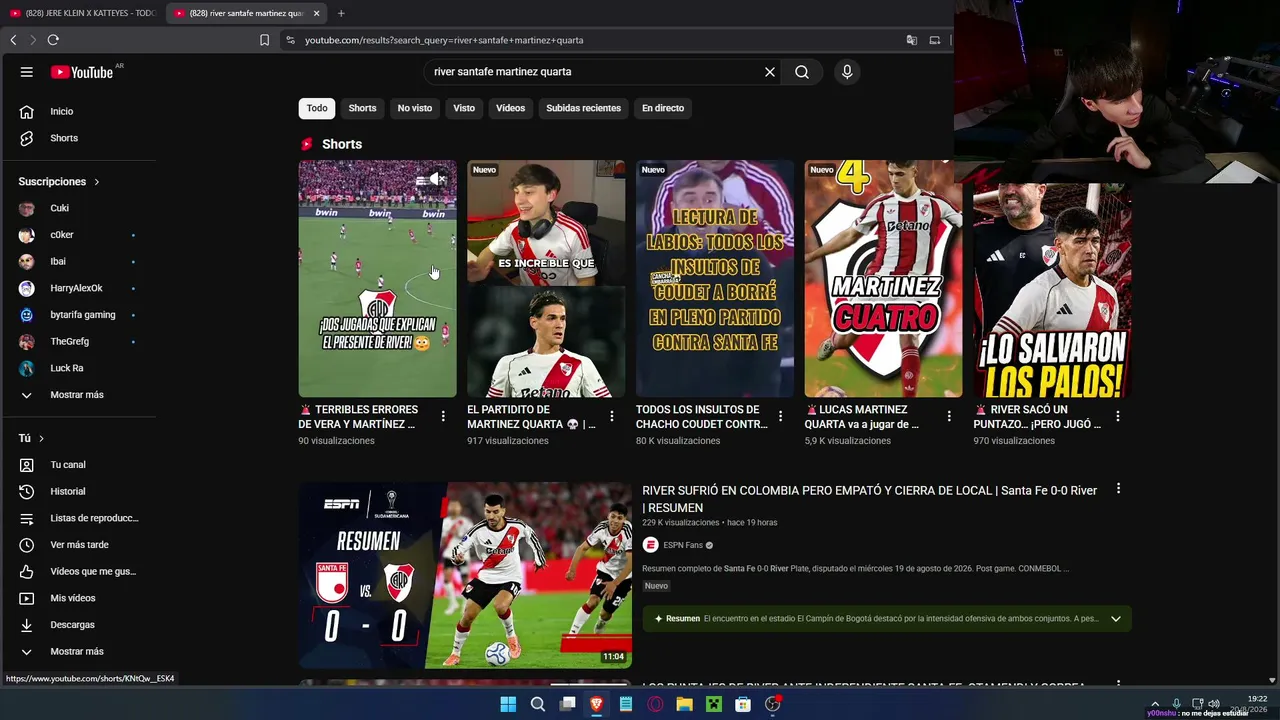Open Windows taskbar search

point(538,704)
